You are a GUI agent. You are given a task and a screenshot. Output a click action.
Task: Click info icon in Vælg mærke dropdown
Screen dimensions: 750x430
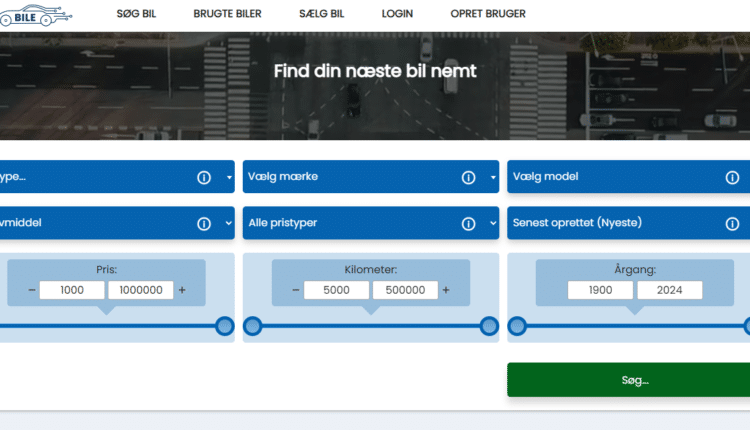pyautogui.click(x=468, y=177)
